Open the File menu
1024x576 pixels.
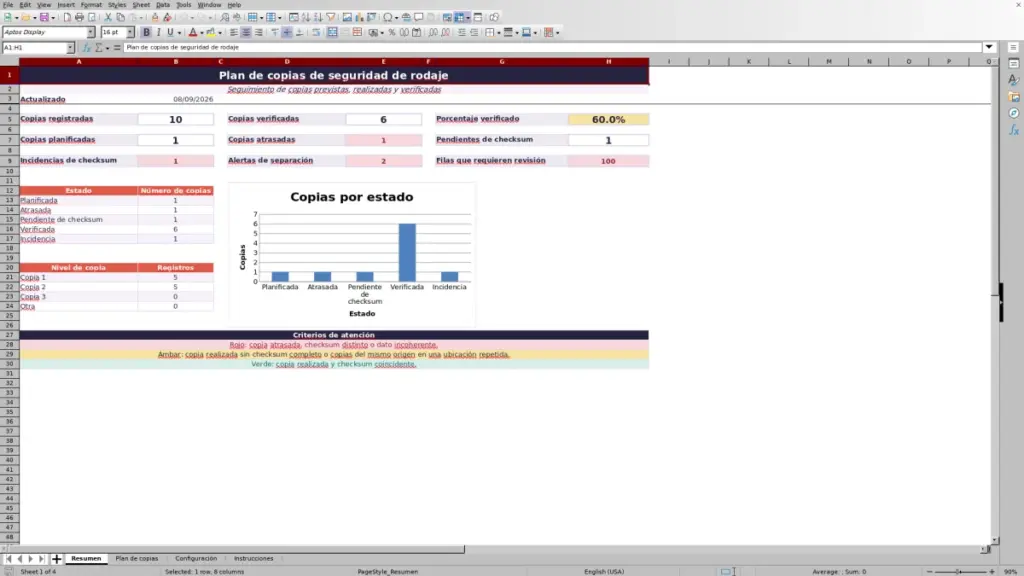pyautogui.click(x=8, y=5)
